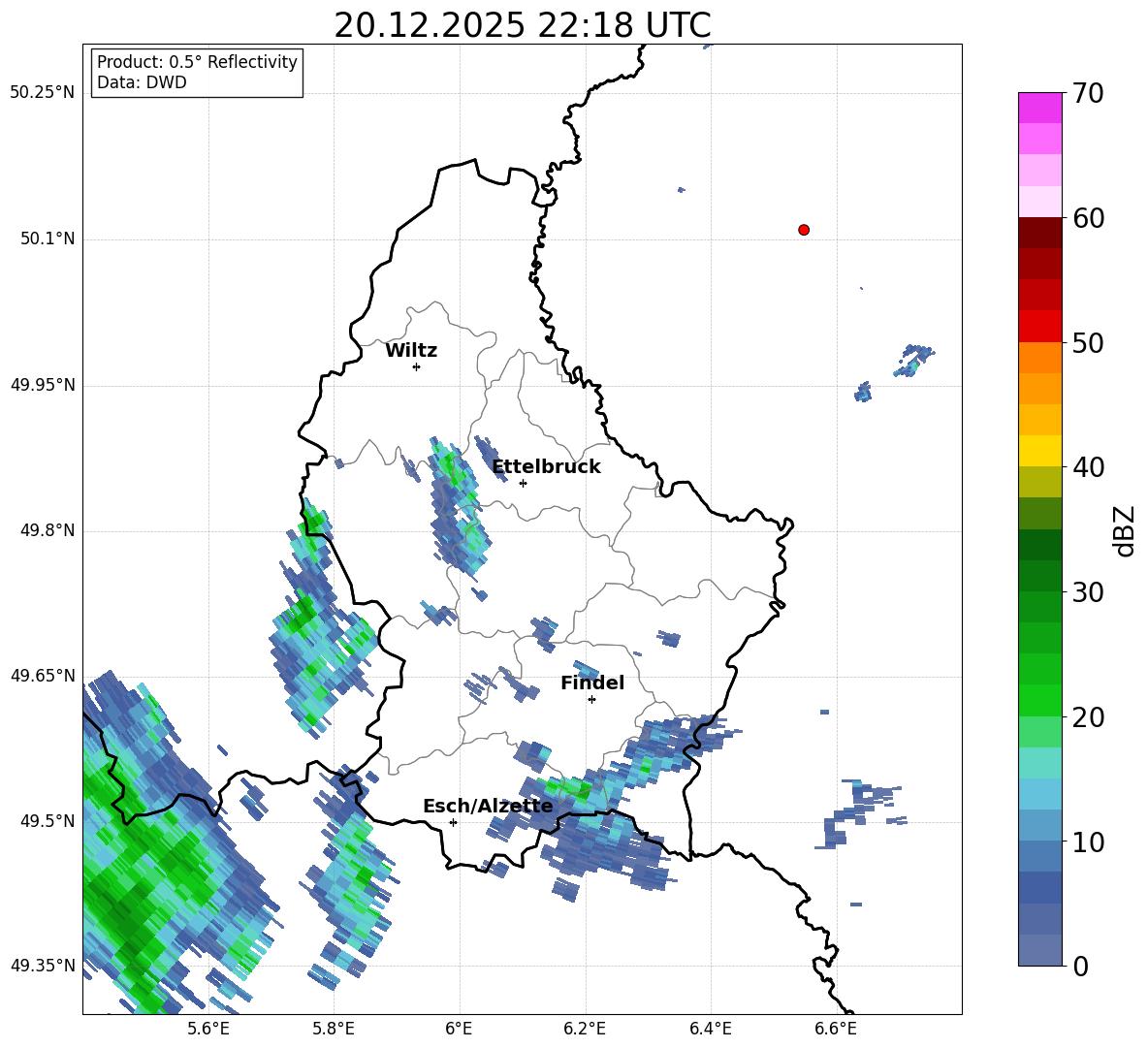Click the 0 tick label on colorbar
1148x1048 pixels.
(1081, 967)
